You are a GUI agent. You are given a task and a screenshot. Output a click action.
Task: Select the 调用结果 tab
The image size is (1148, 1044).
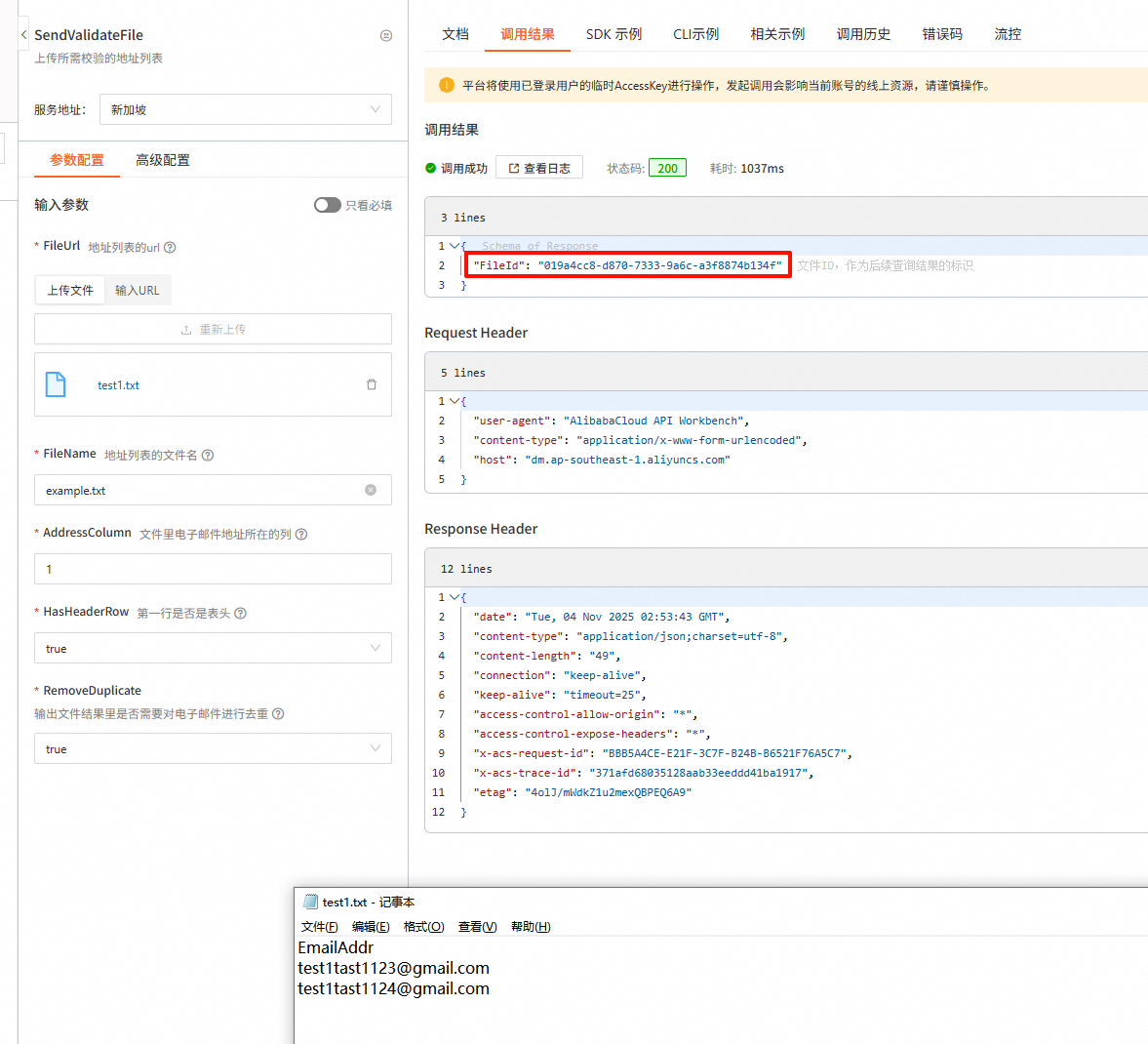point(527,34)
